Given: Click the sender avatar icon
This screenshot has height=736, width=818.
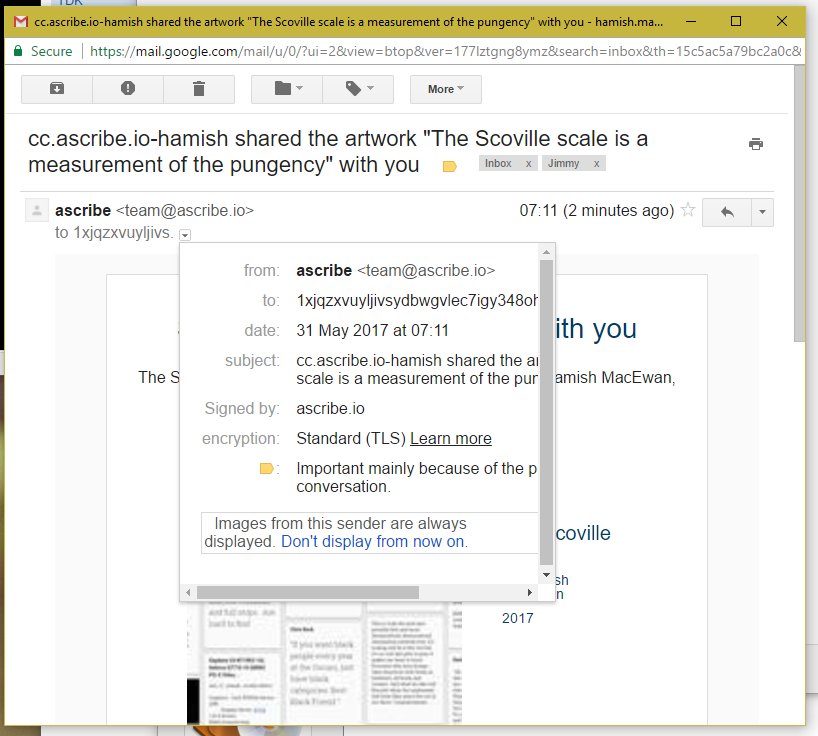Looking at the screenshot, I should [x=37, y=211].
